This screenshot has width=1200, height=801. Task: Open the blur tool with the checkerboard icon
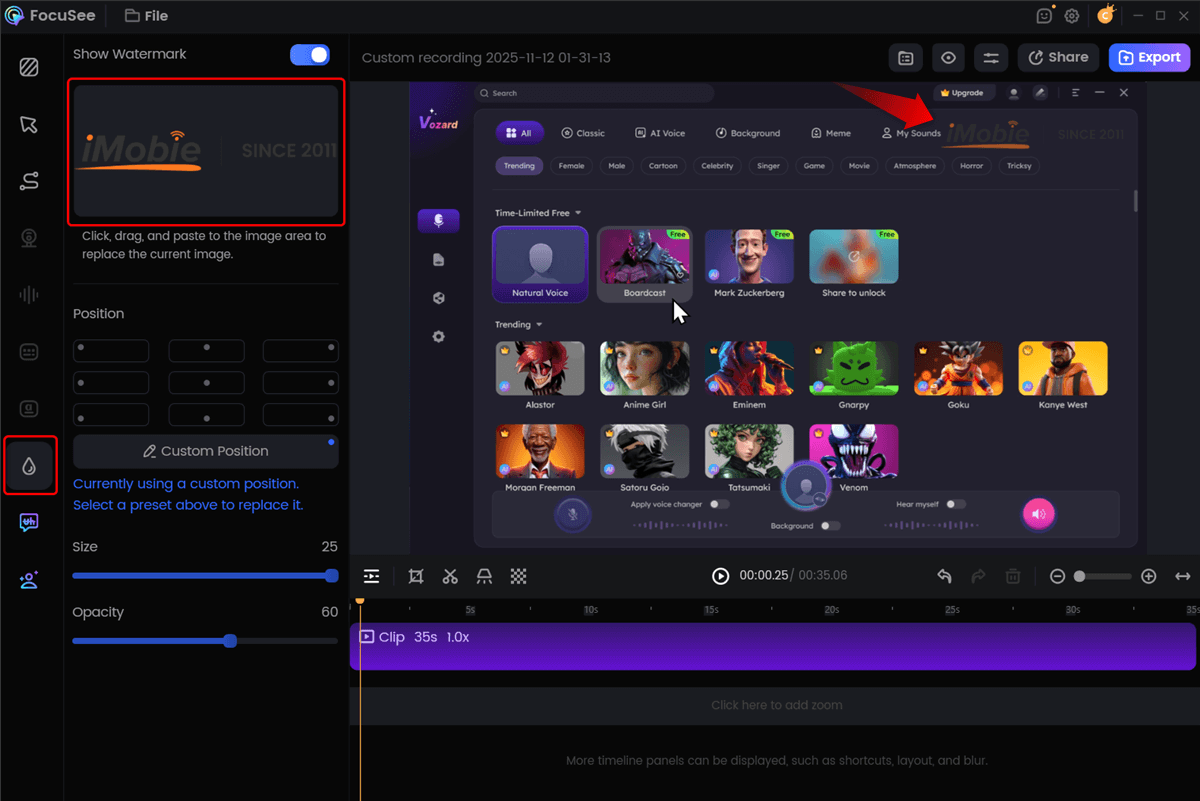pos(518,576)
